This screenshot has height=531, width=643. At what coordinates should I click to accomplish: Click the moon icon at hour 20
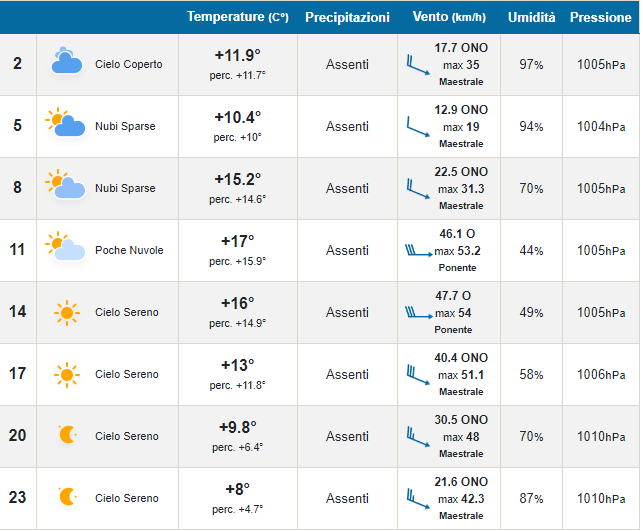click(66, 435)
